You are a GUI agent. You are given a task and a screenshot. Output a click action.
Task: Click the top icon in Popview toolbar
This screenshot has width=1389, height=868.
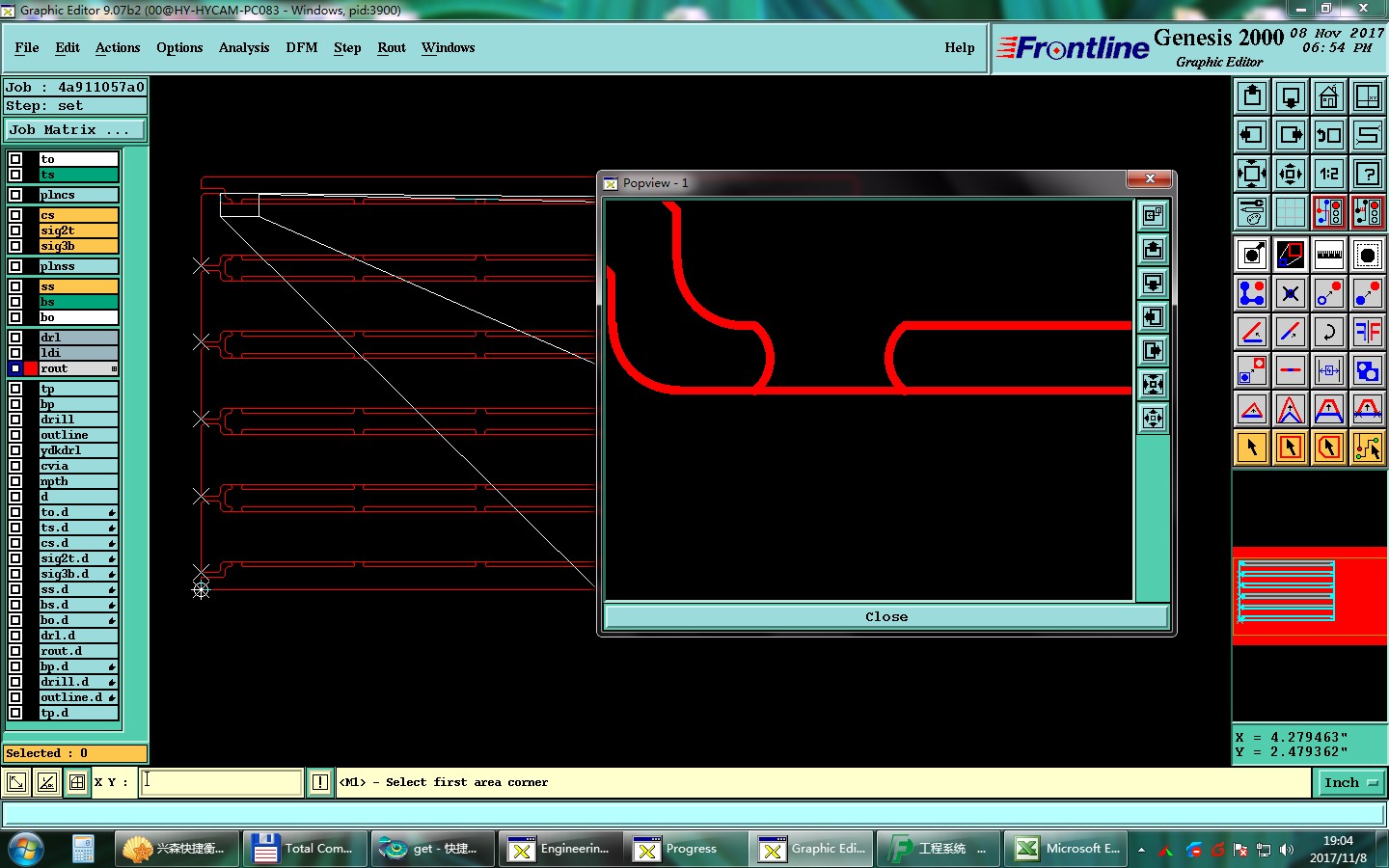1153,216
